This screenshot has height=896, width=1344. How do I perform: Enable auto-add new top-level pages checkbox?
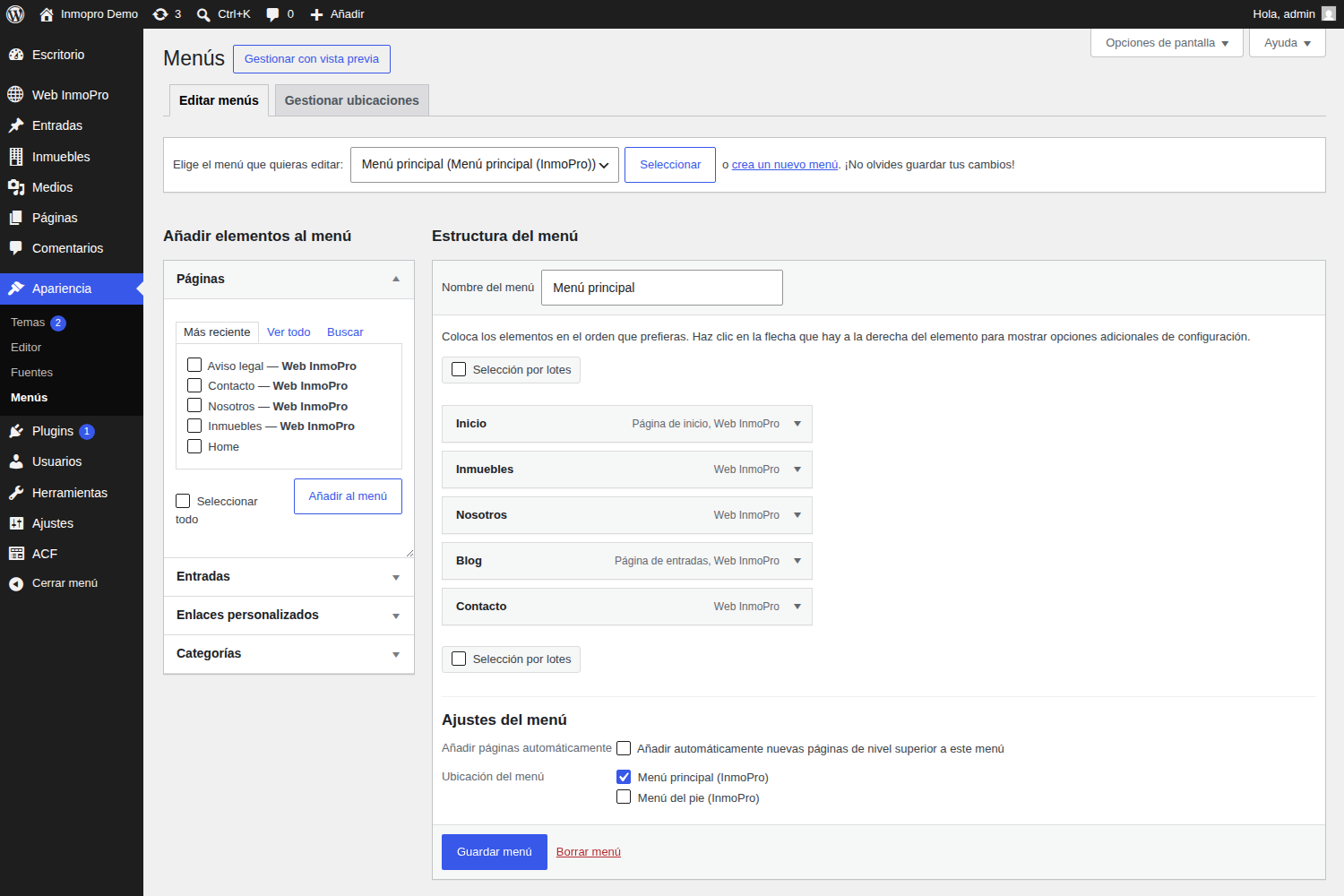624,748
